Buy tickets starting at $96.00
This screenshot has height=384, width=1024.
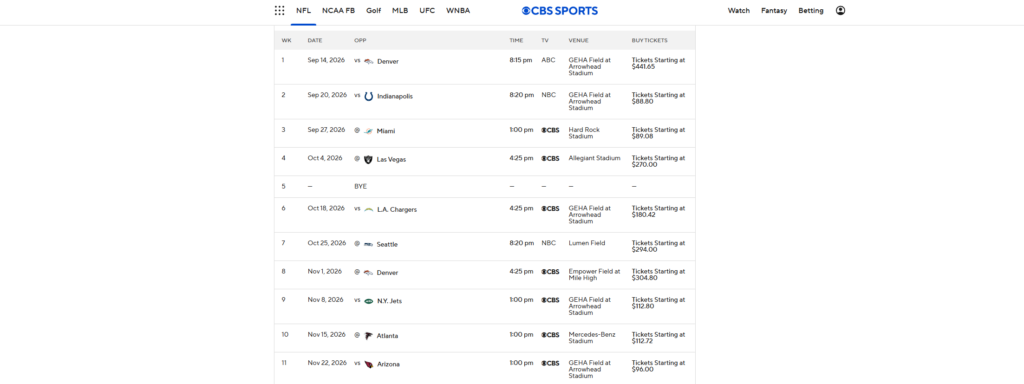pos(658,366)
